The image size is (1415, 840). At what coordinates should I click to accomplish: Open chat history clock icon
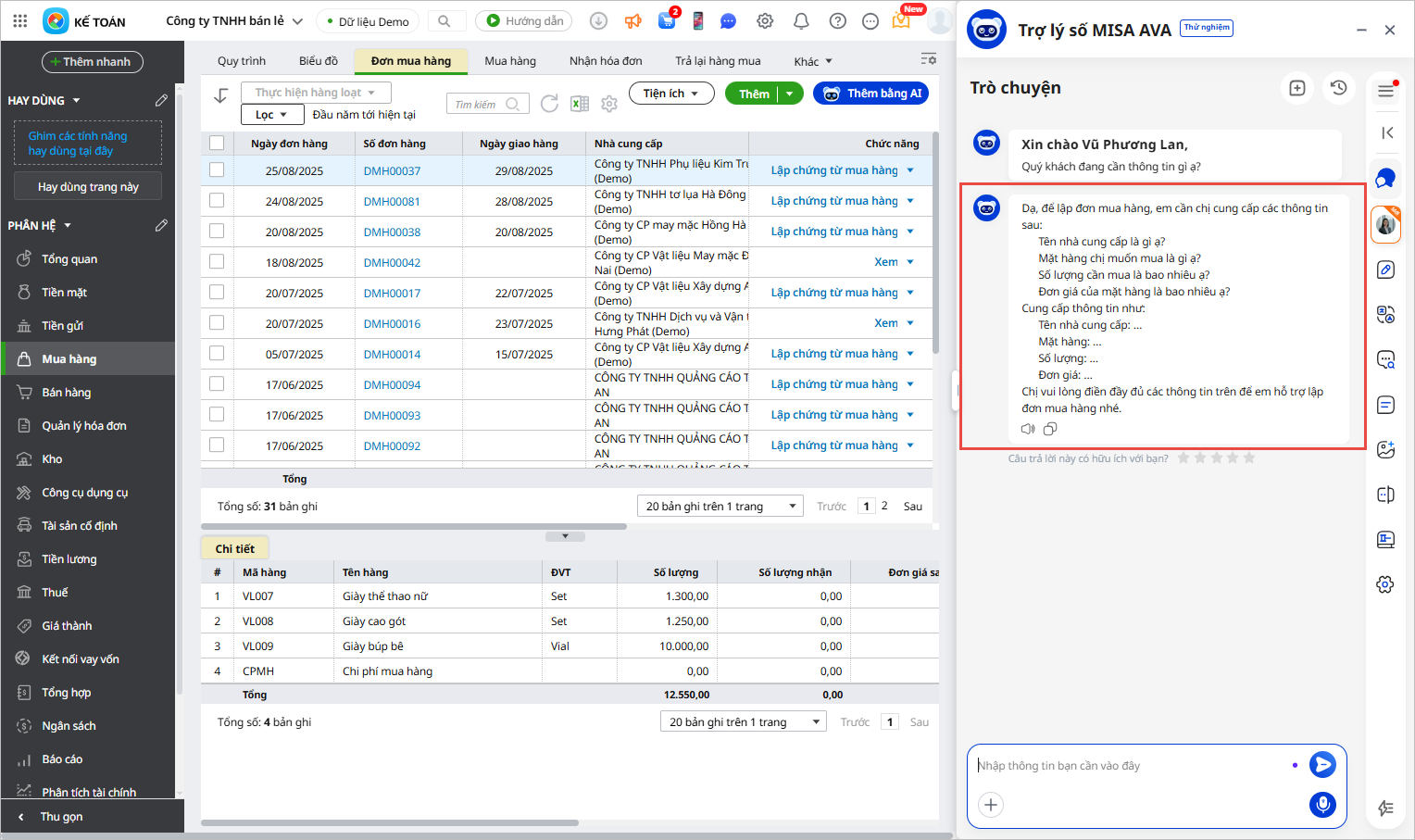pos(1338,88)
